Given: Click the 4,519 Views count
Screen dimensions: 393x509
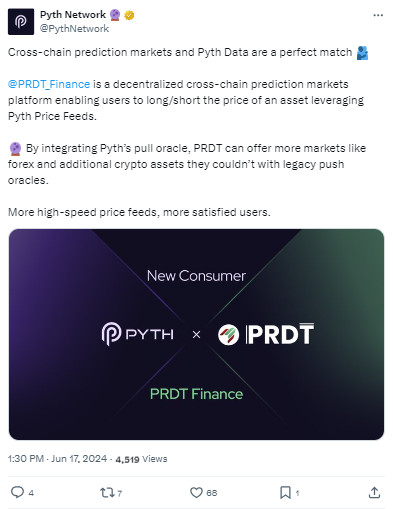Looking at the screenshot, I should coord(141,459).
